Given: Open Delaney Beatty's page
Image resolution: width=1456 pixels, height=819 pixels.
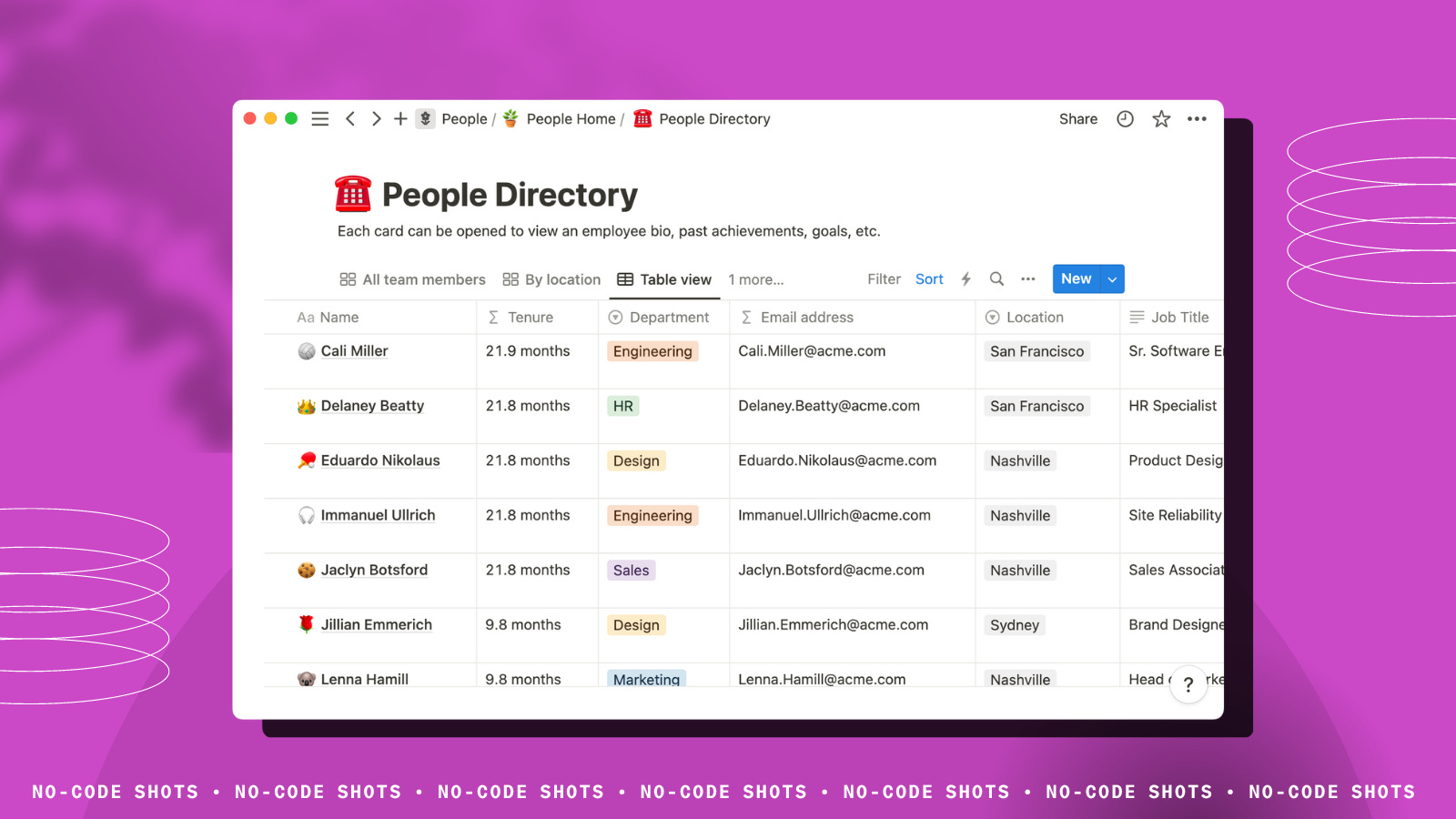Looking at the screenshot, I should 372,406.
